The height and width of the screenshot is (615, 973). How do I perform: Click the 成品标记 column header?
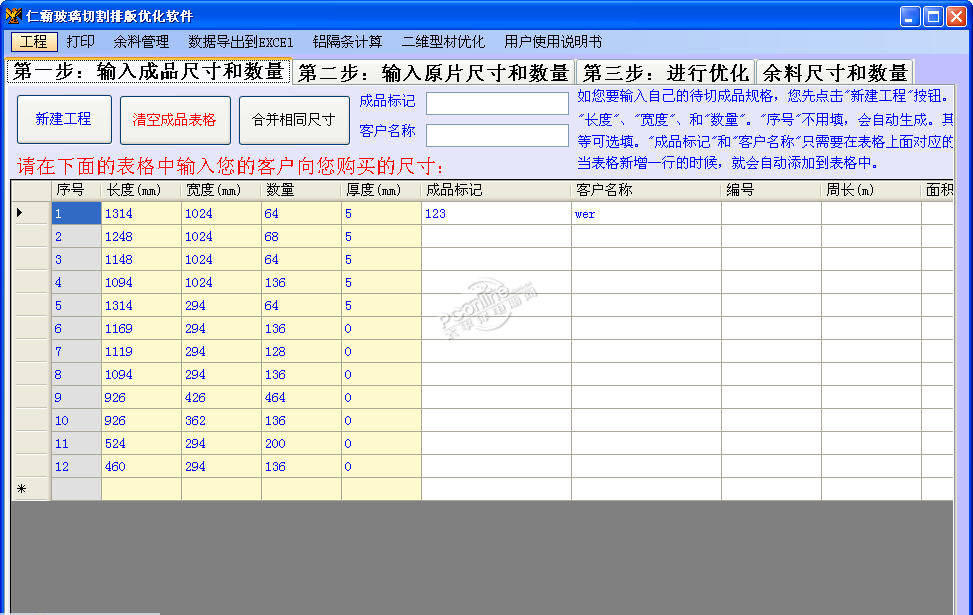tap(496, 190)
